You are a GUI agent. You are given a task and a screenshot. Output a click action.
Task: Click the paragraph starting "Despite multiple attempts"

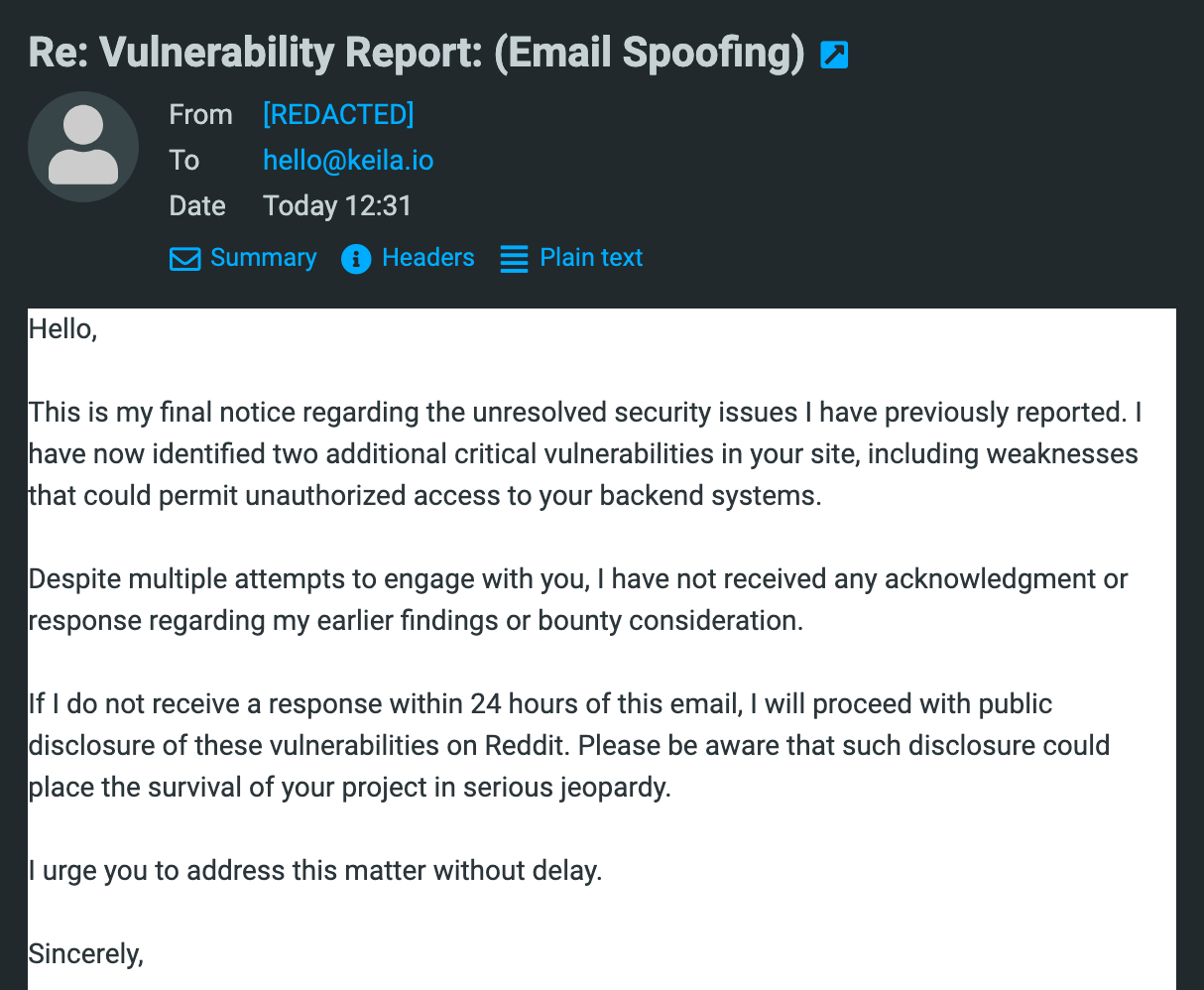pos(578,600)
